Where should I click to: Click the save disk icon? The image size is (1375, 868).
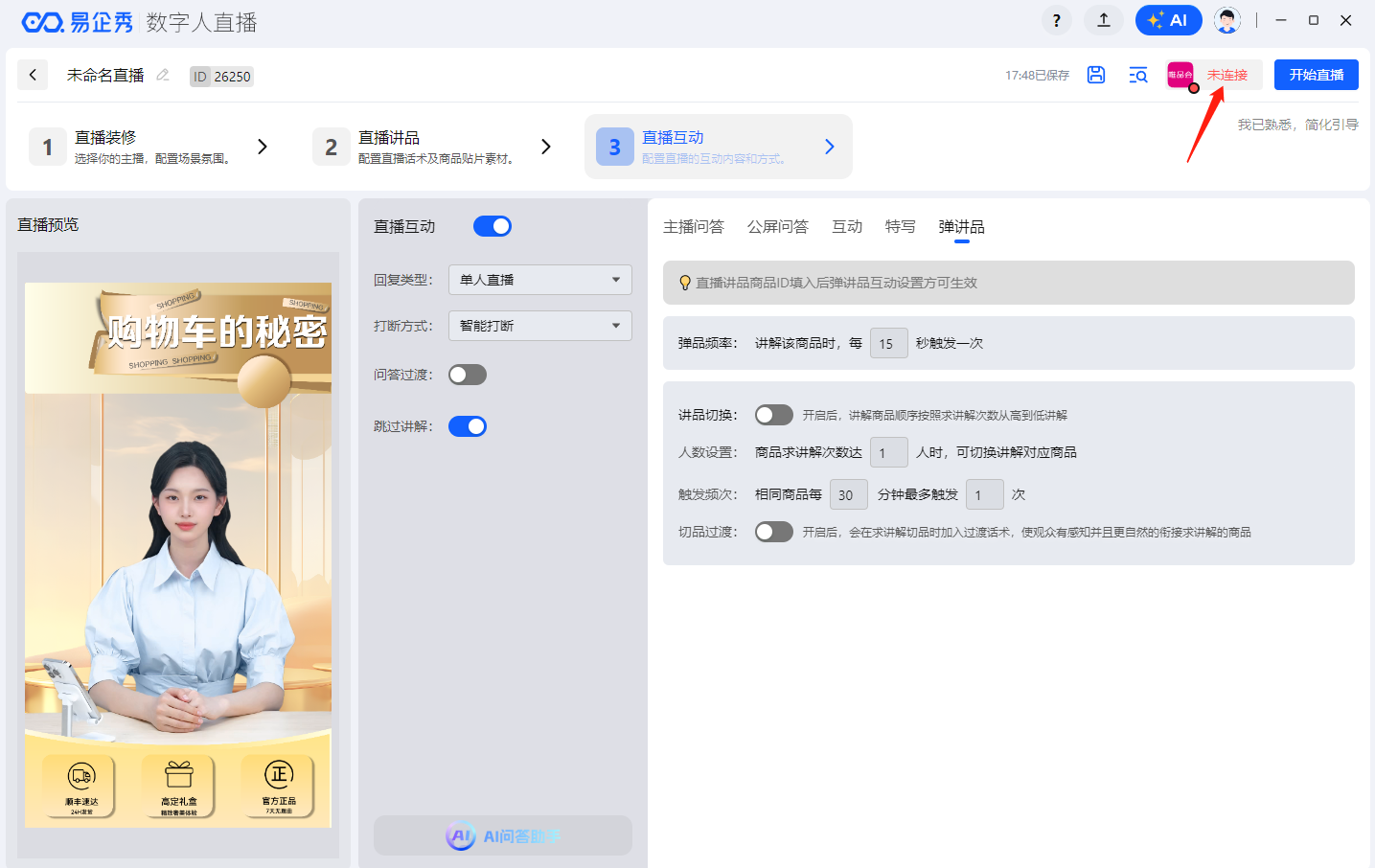[x=1096, y=75]
